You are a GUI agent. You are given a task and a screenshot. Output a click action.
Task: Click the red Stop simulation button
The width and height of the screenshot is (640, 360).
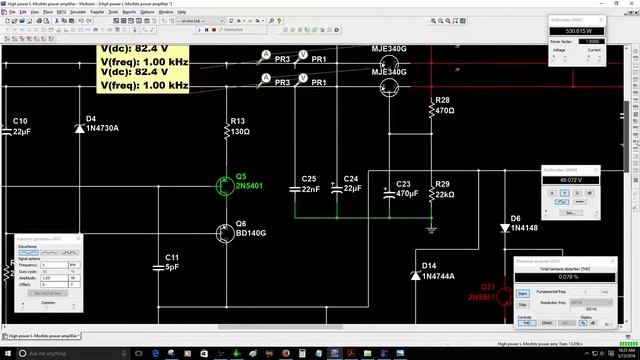pos(214,30)
